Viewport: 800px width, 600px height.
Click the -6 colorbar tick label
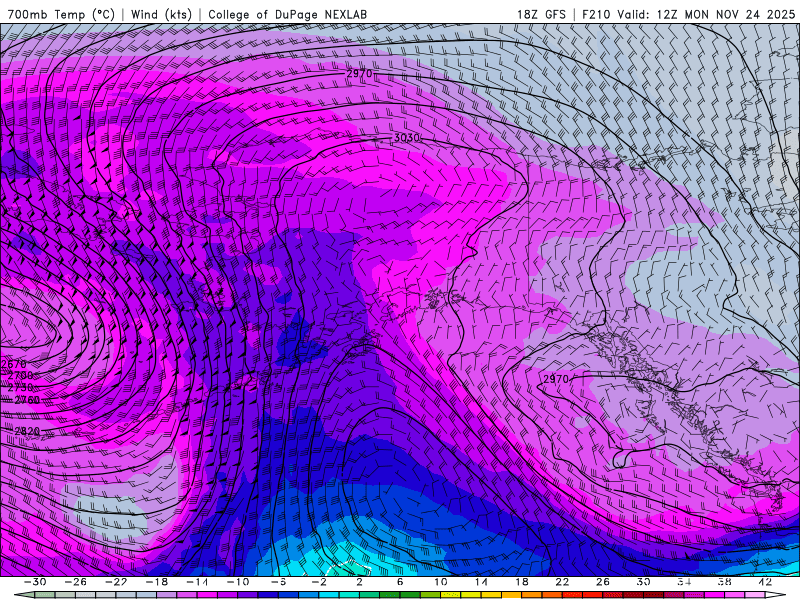coord(278,582)
